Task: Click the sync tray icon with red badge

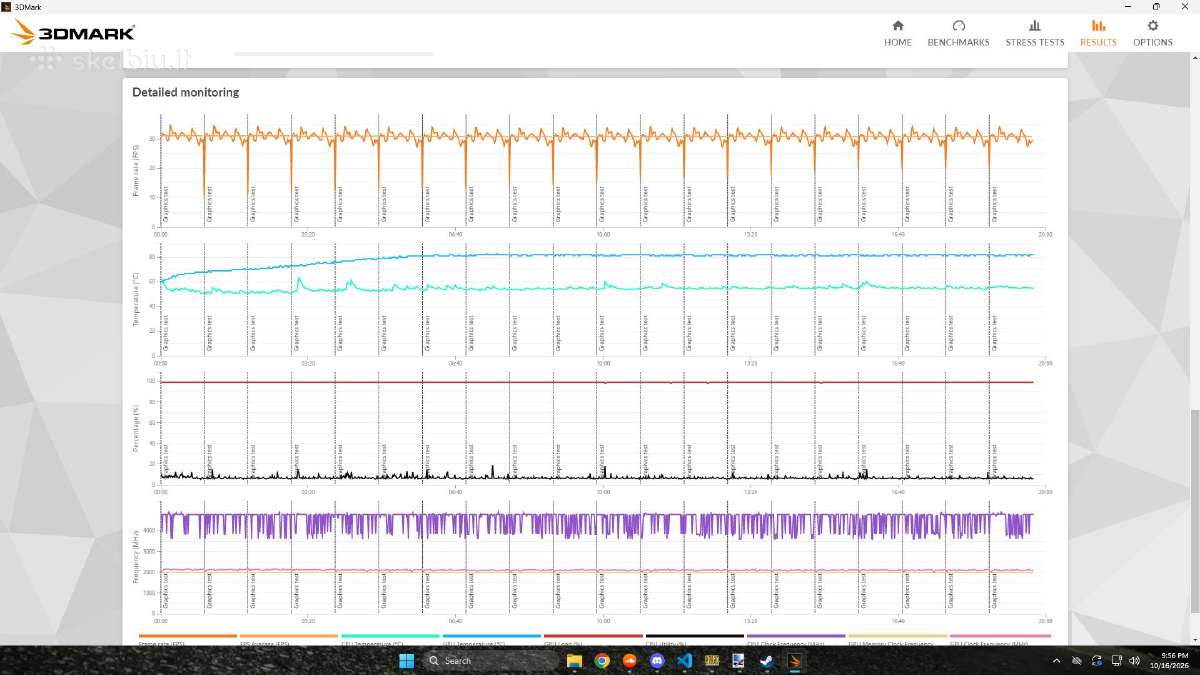Action: tap(1097, 661)
